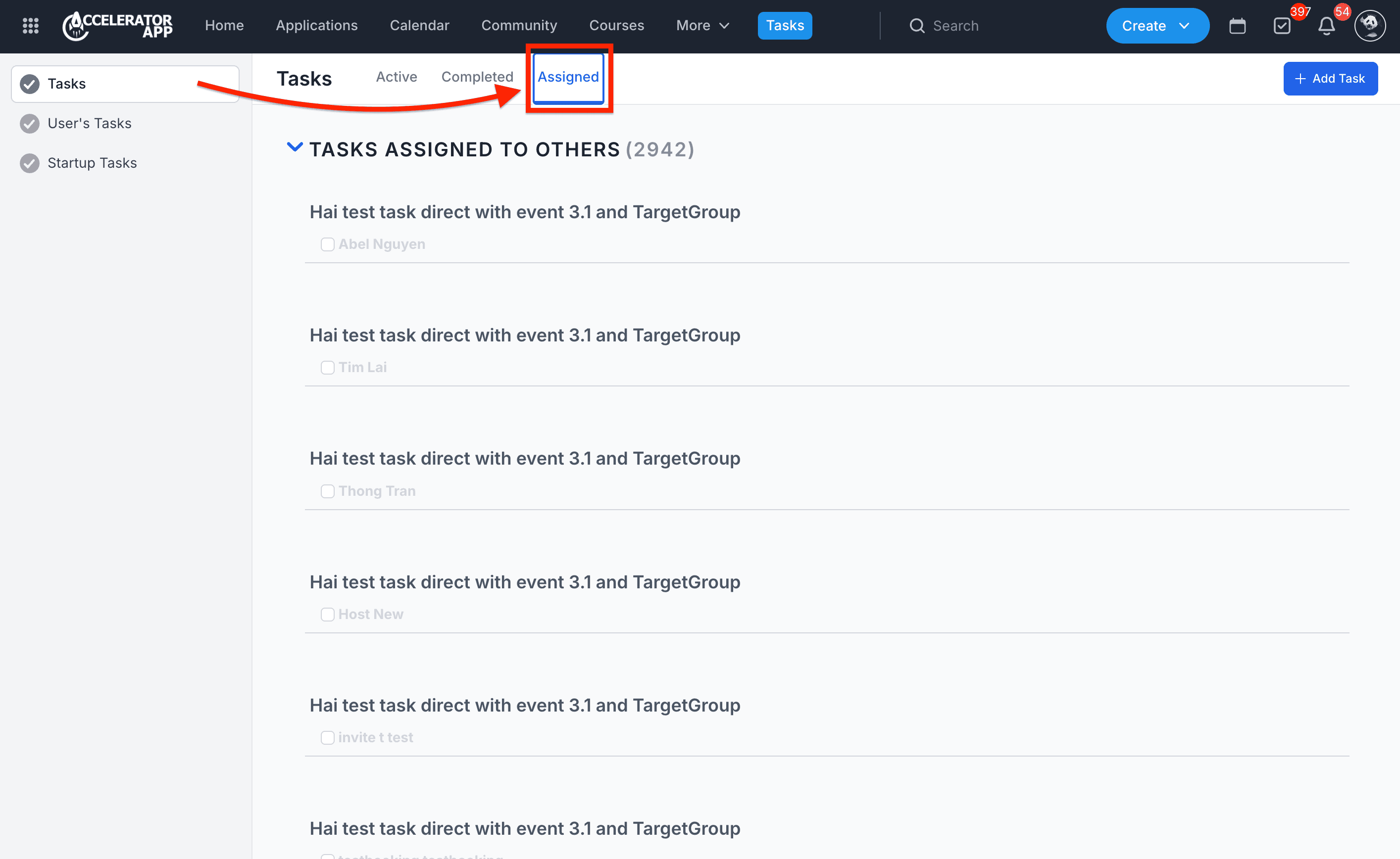
Task: Check the Host New task checkbox
Action: point(327,614)
